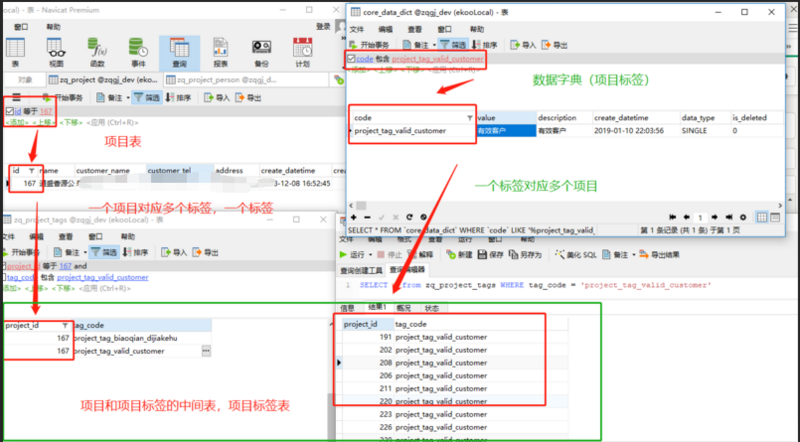Go to next page arrow in core_data_dict

point(714,217)
